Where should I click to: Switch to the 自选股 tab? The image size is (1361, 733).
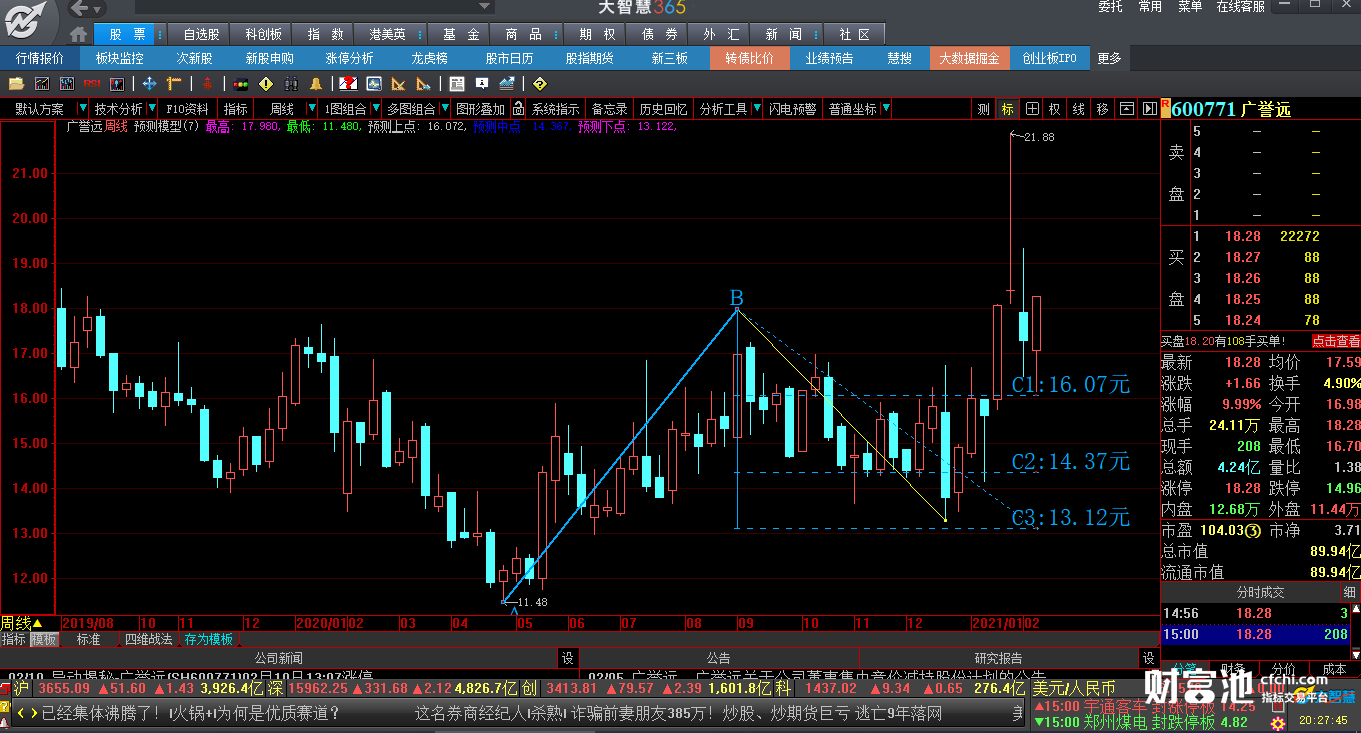201,33
